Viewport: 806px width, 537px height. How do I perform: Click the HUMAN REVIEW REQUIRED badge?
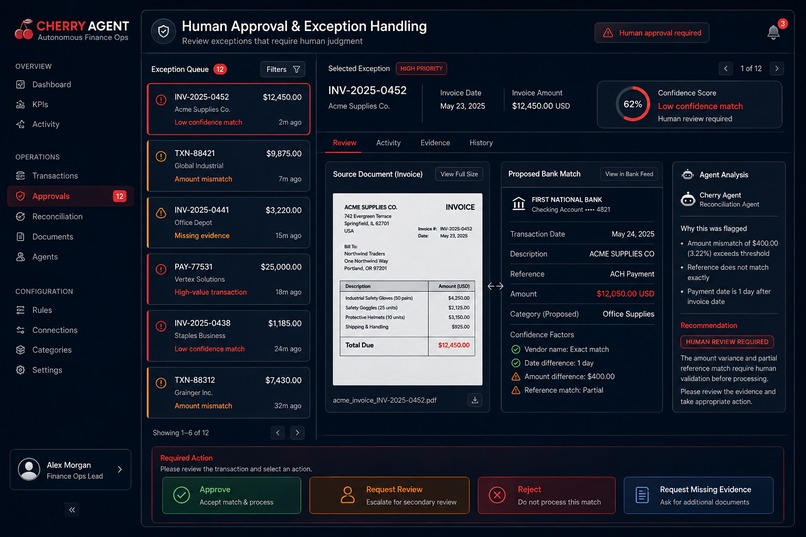pyautogui.click(x=727, y=342)
